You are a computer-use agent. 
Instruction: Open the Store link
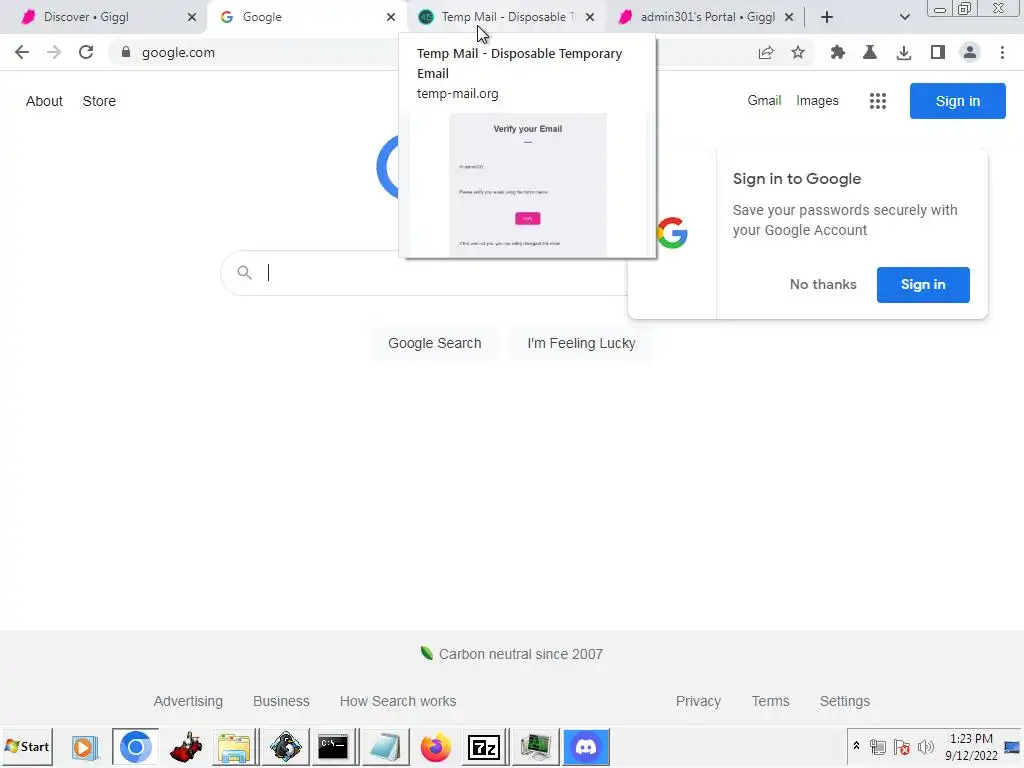(99, 101)
